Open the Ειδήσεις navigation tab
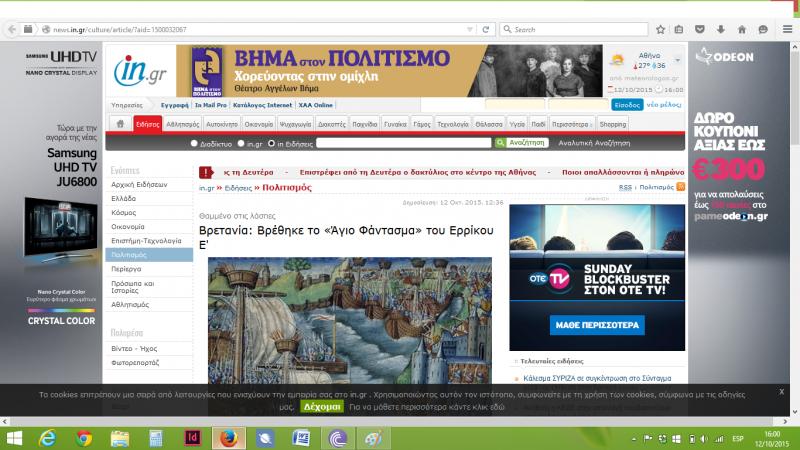The width and height of the screenshot is (800, 450). (x=147, y=124)
